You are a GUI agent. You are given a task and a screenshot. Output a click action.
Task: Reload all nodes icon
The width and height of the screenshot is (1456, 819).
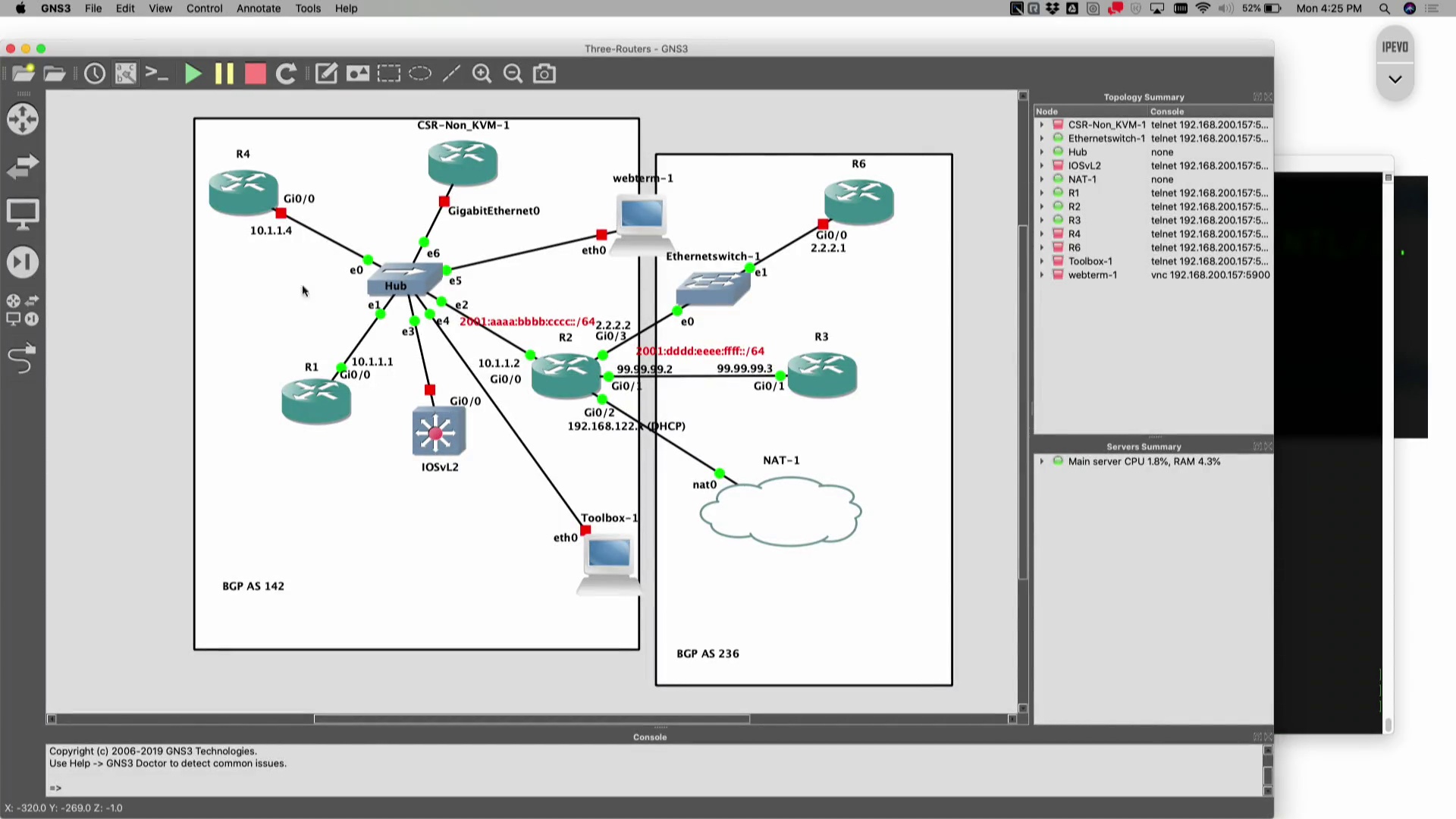tap(286, 74)
